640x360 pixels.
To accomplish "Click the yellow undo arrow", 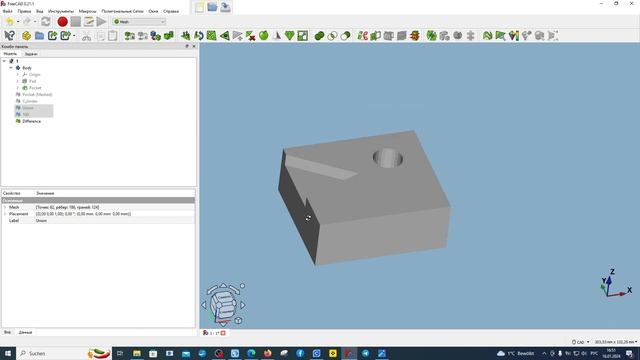I will (9, 22).
